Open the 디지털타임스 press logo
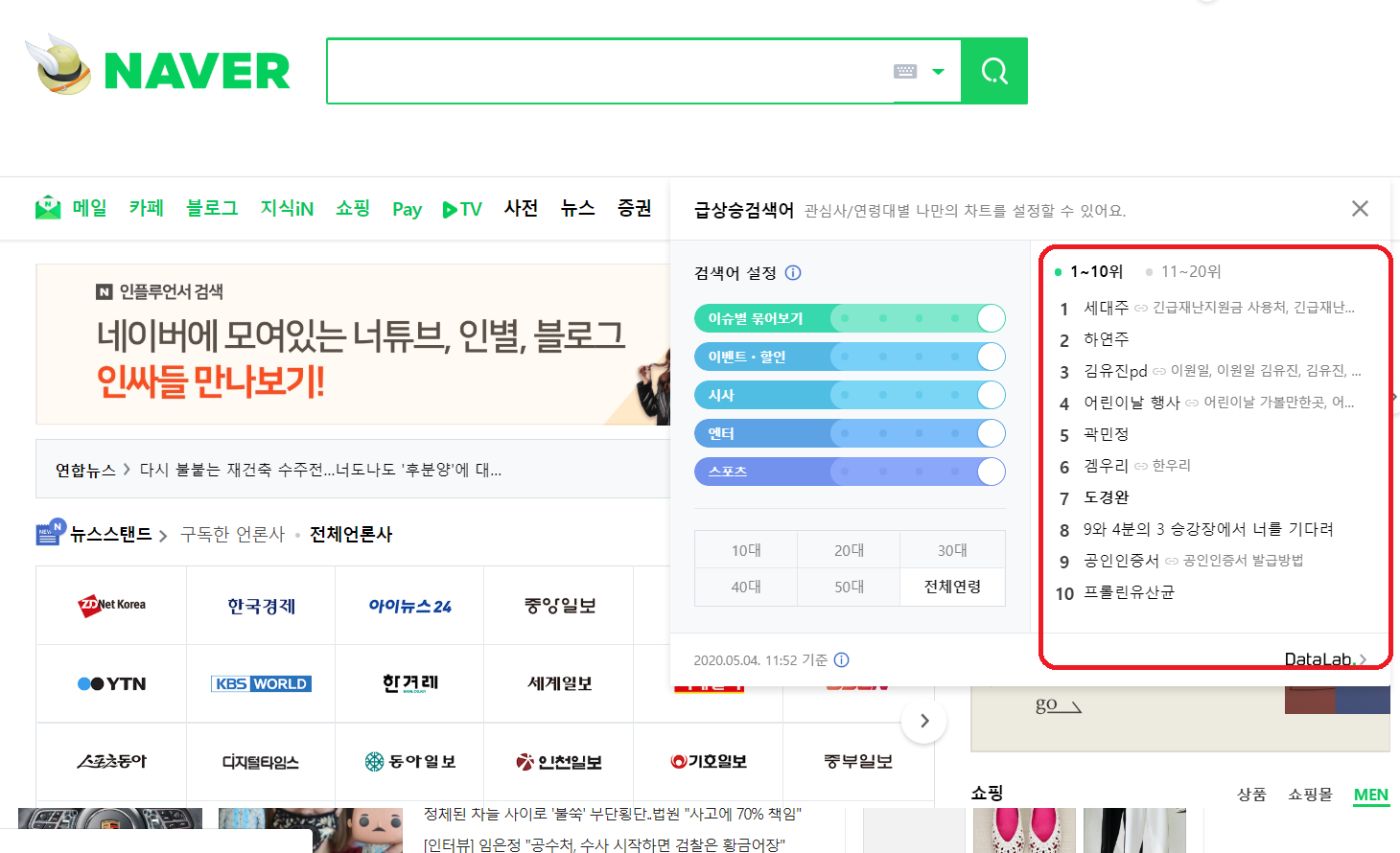Screen dimensions: 1400x853 261,762
